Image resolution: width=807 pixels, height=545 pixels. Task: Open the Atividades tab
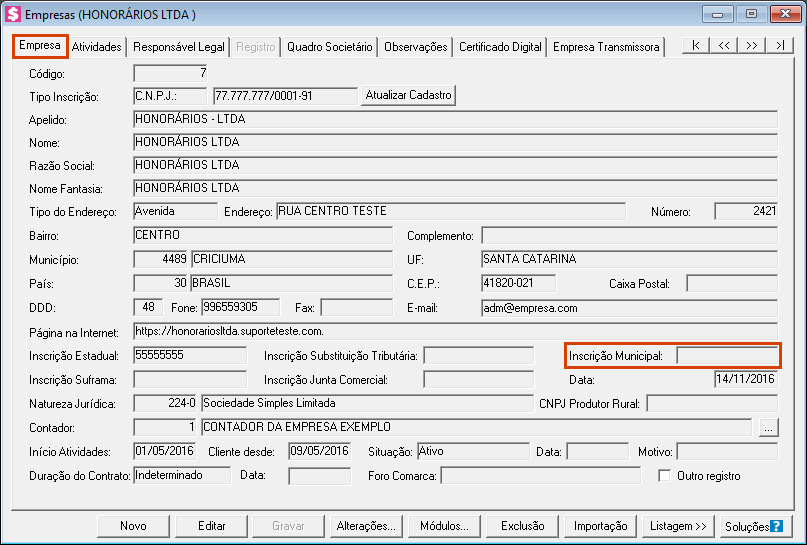click(97, 47)
